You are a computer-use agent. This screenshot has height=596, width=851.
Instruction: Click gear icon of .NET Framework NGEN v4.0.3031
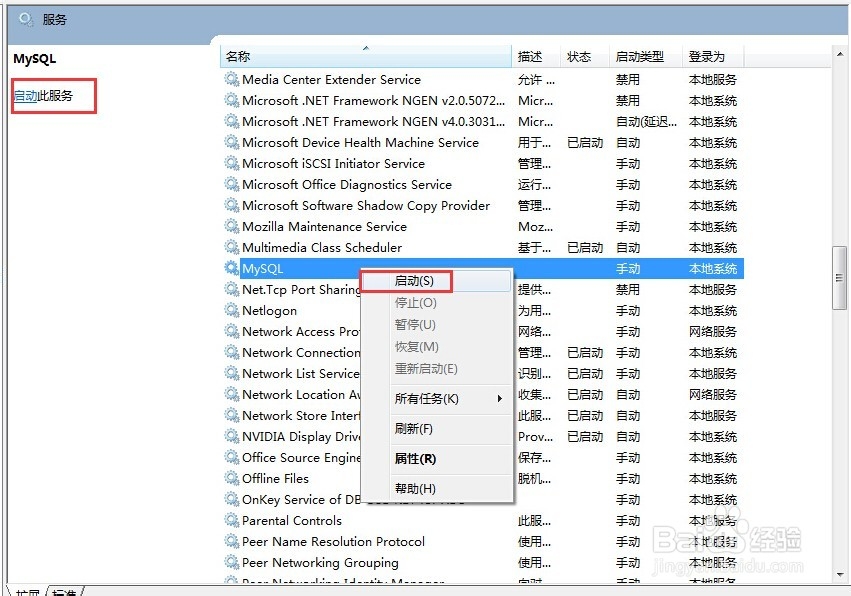(x=232, y=122)
